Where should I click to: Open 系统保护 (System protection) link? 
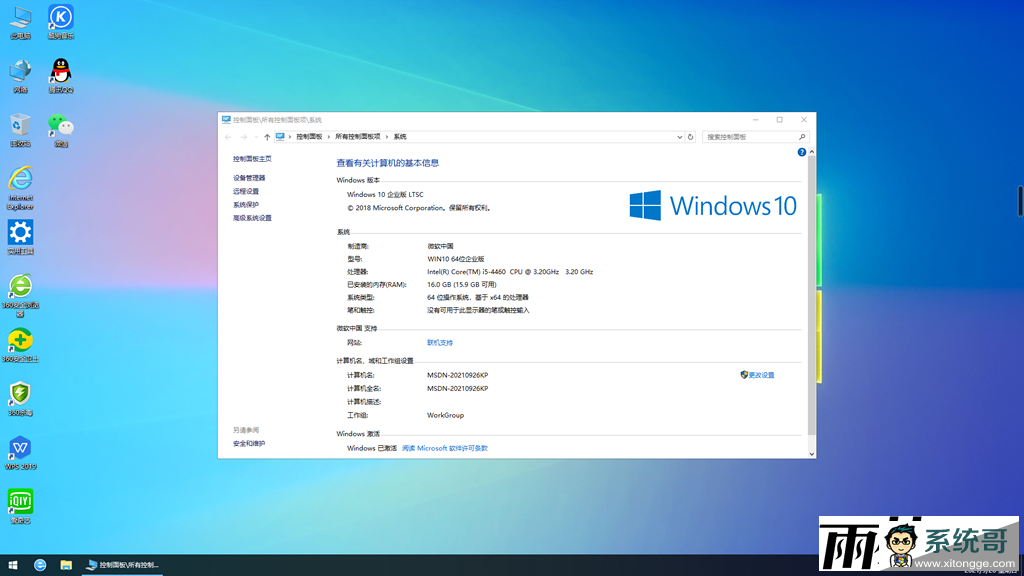[x=246, y=204]
